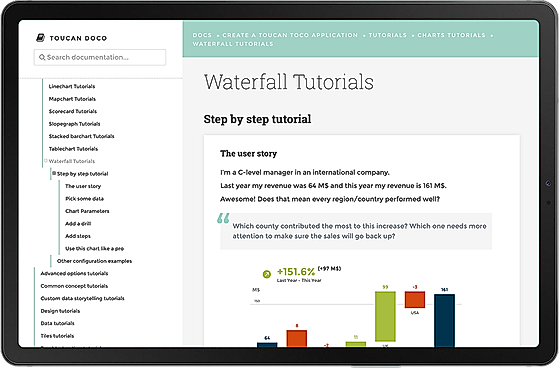Screen dimensions: 559x368
Task: Open Data tutorials in sidebar
Action: click(x=57, y=323)
